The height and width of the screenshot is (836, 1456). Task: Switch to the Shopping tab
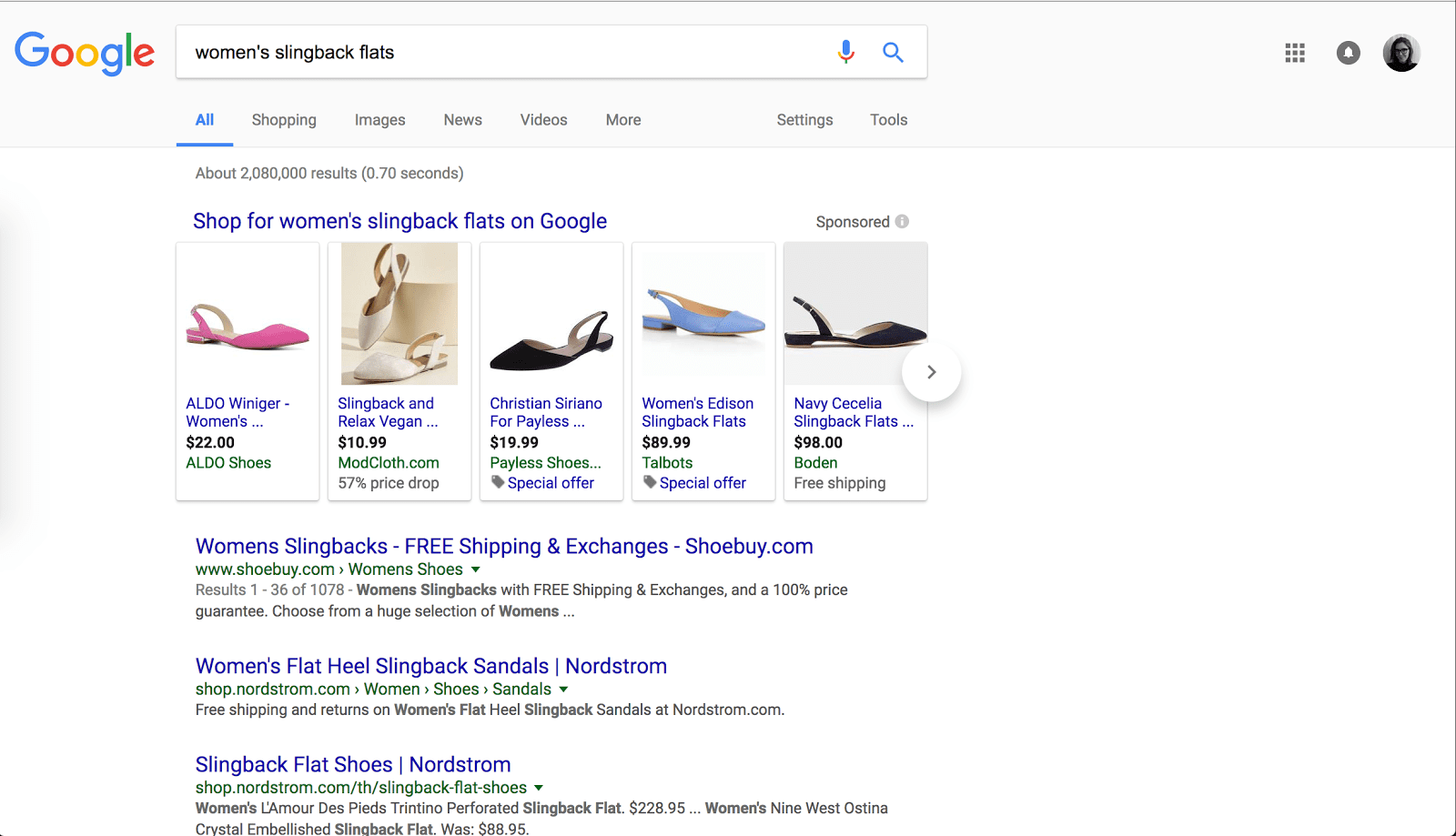(284, 120)
